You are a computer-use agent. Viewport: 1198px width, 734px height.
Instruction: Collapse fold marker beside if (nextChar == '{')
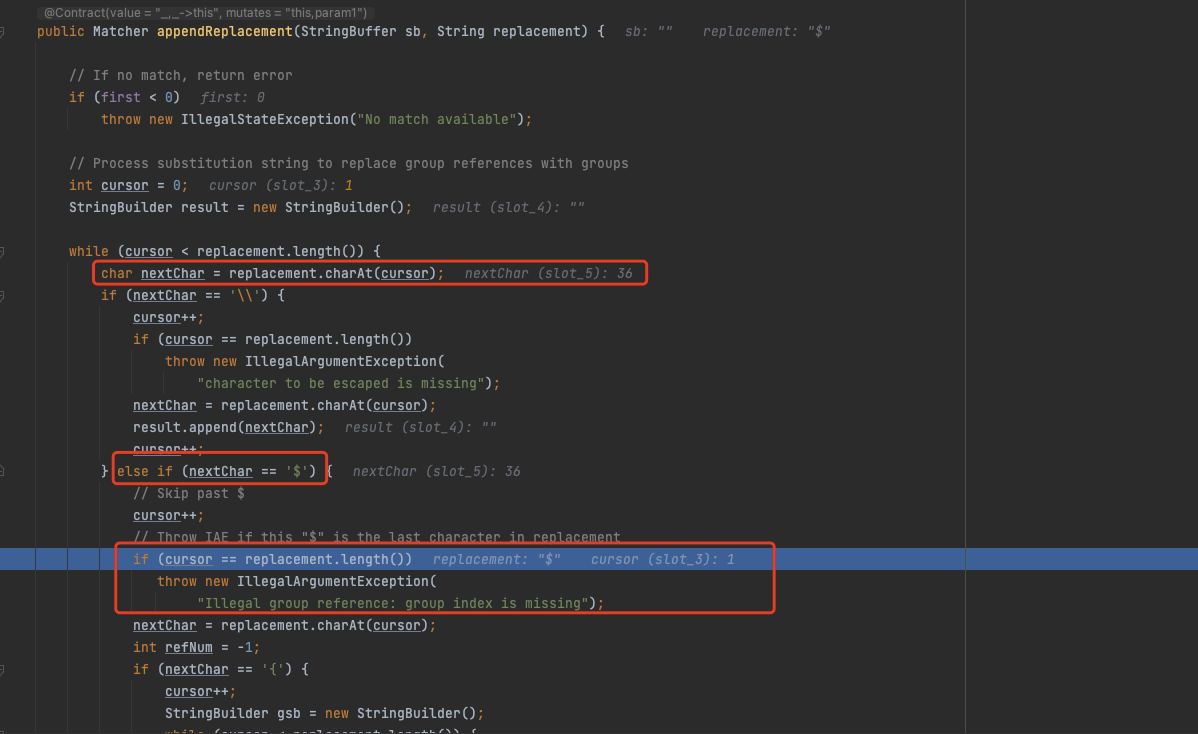2,670
